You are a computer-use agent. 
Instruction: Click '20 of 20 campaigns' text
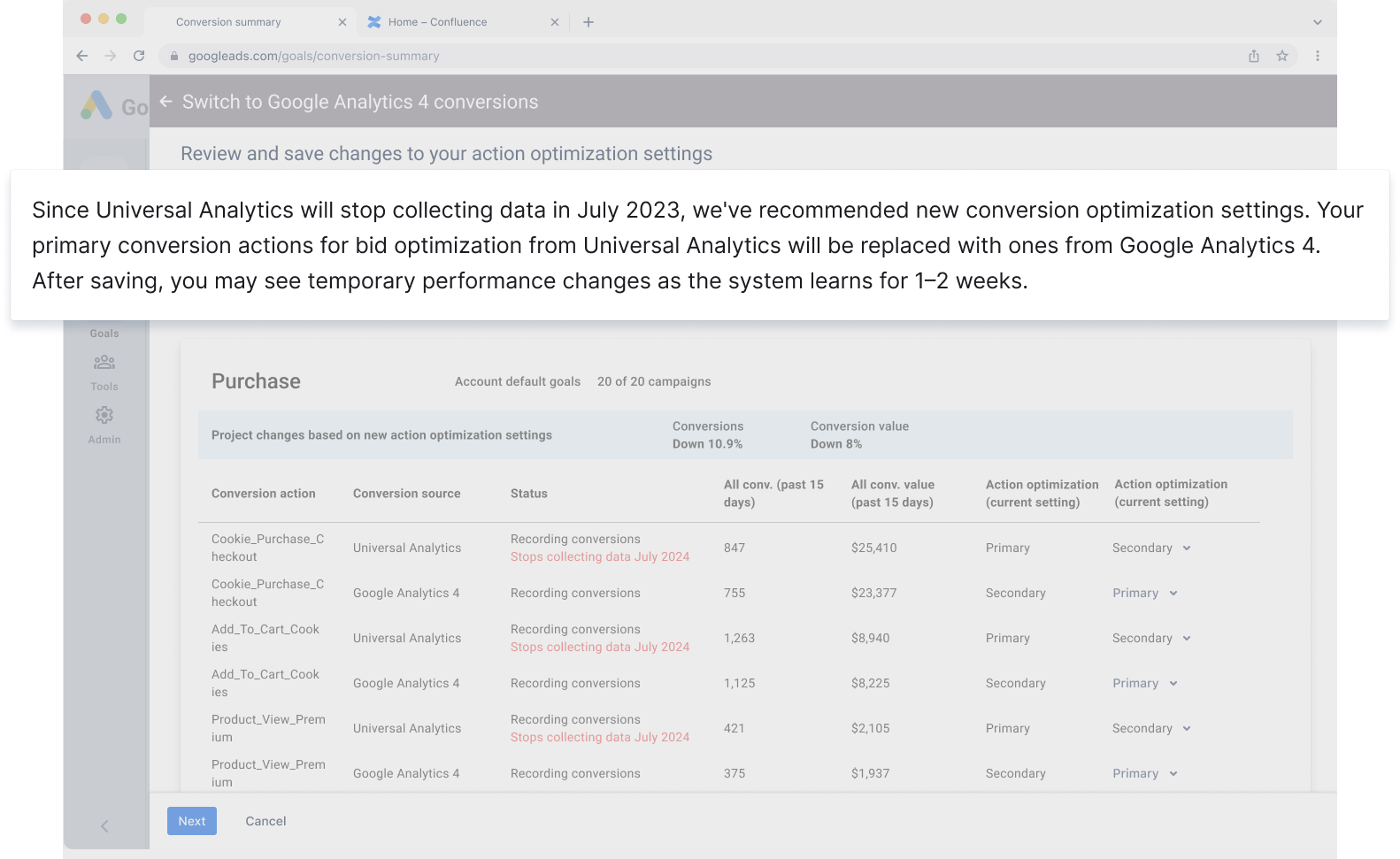[x=654, y=381]
